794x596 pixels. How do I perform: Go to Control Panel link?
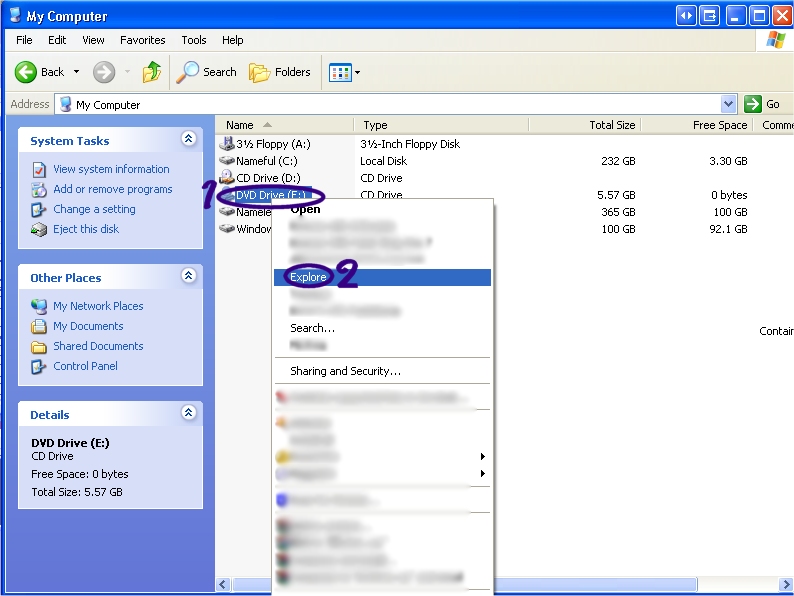pyautogui.click(x=85, y=366)
